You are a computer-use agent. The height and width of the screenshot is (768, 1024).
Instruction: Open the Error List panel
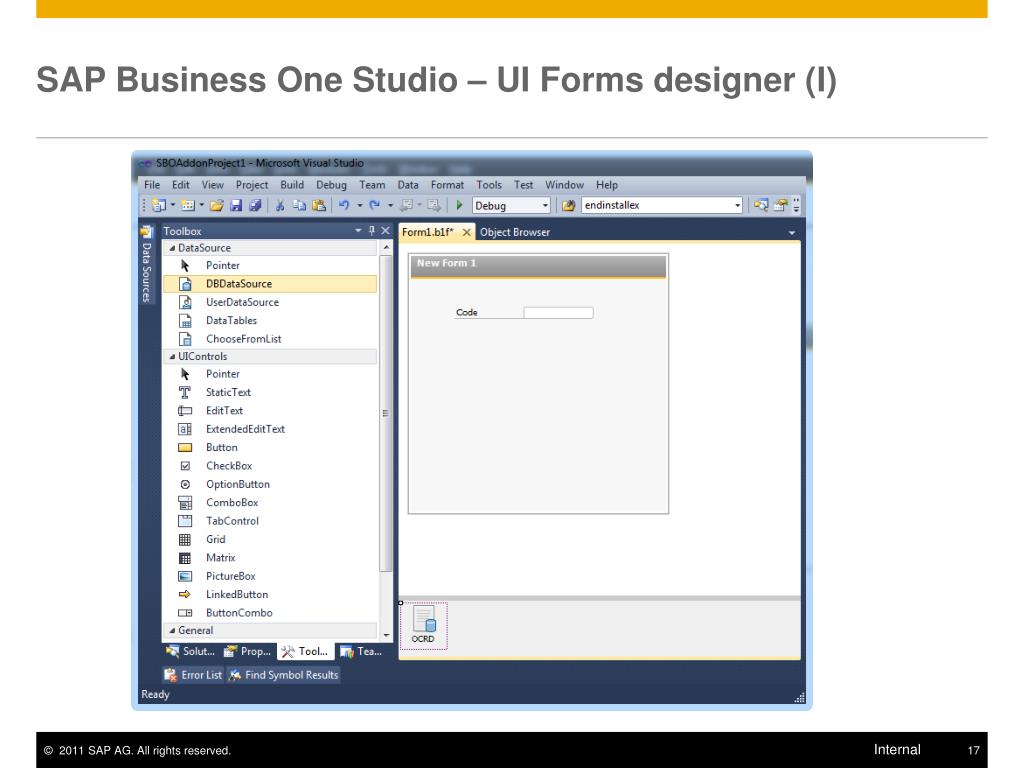[193, 675]
